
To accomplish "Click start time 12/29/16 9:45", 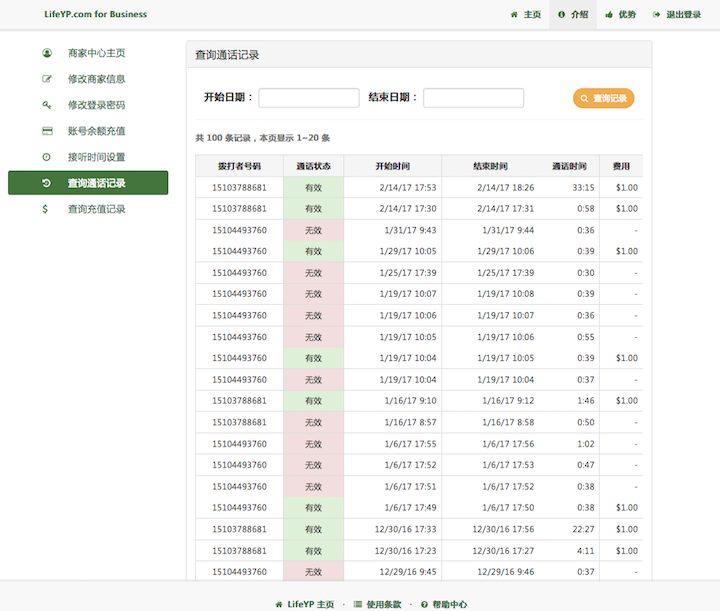I will pos(408,572).
